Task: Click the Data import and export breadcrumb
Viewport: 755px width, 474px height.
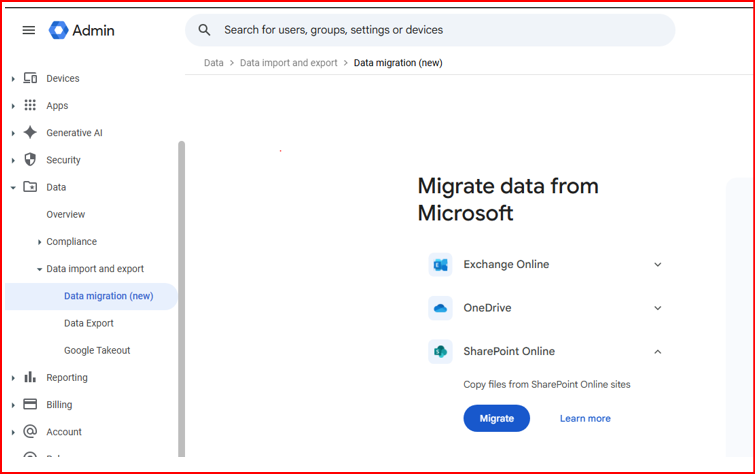Action: click(x=291, y=63)
